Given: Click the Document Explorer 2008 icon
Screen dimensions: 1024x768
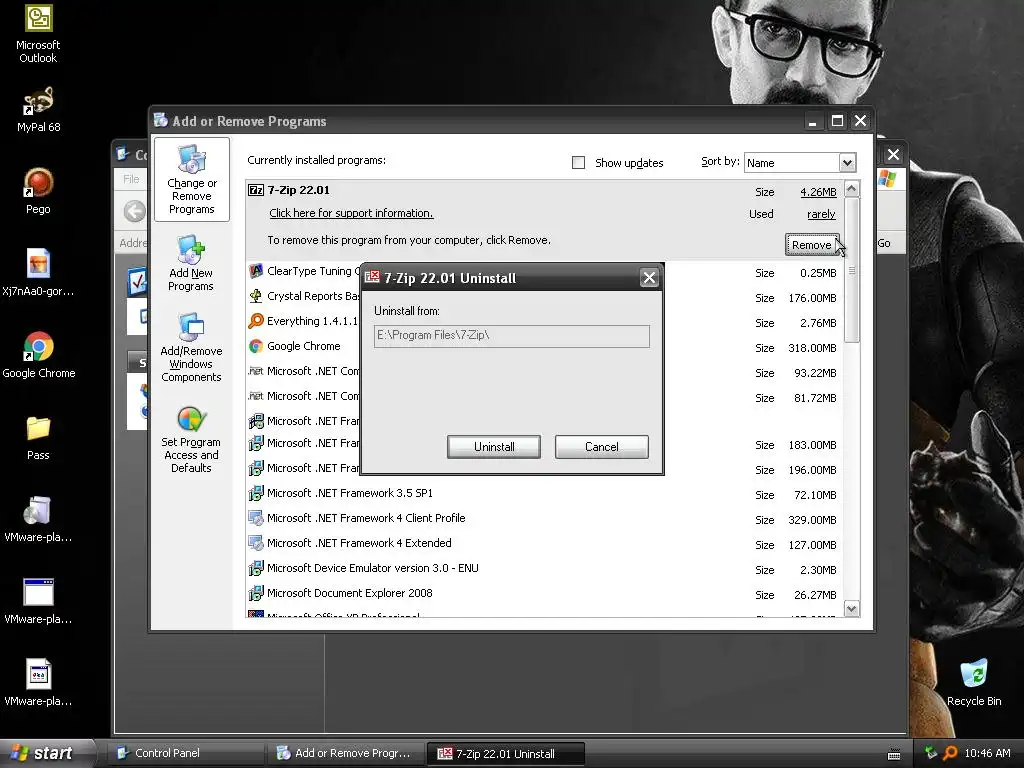Looking at the screenshot, I should click(x=256, y=593).
